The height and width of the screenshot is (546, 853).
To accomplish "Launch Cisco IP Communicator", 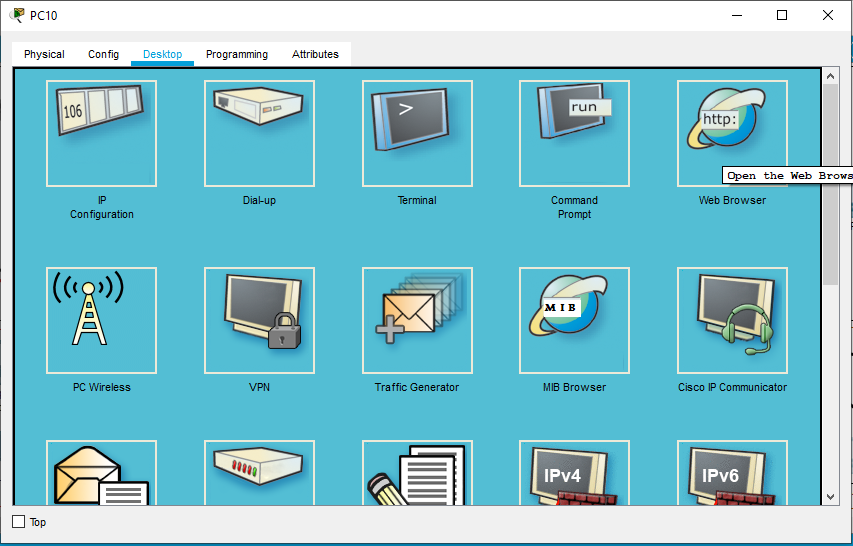I will (732, 320).
